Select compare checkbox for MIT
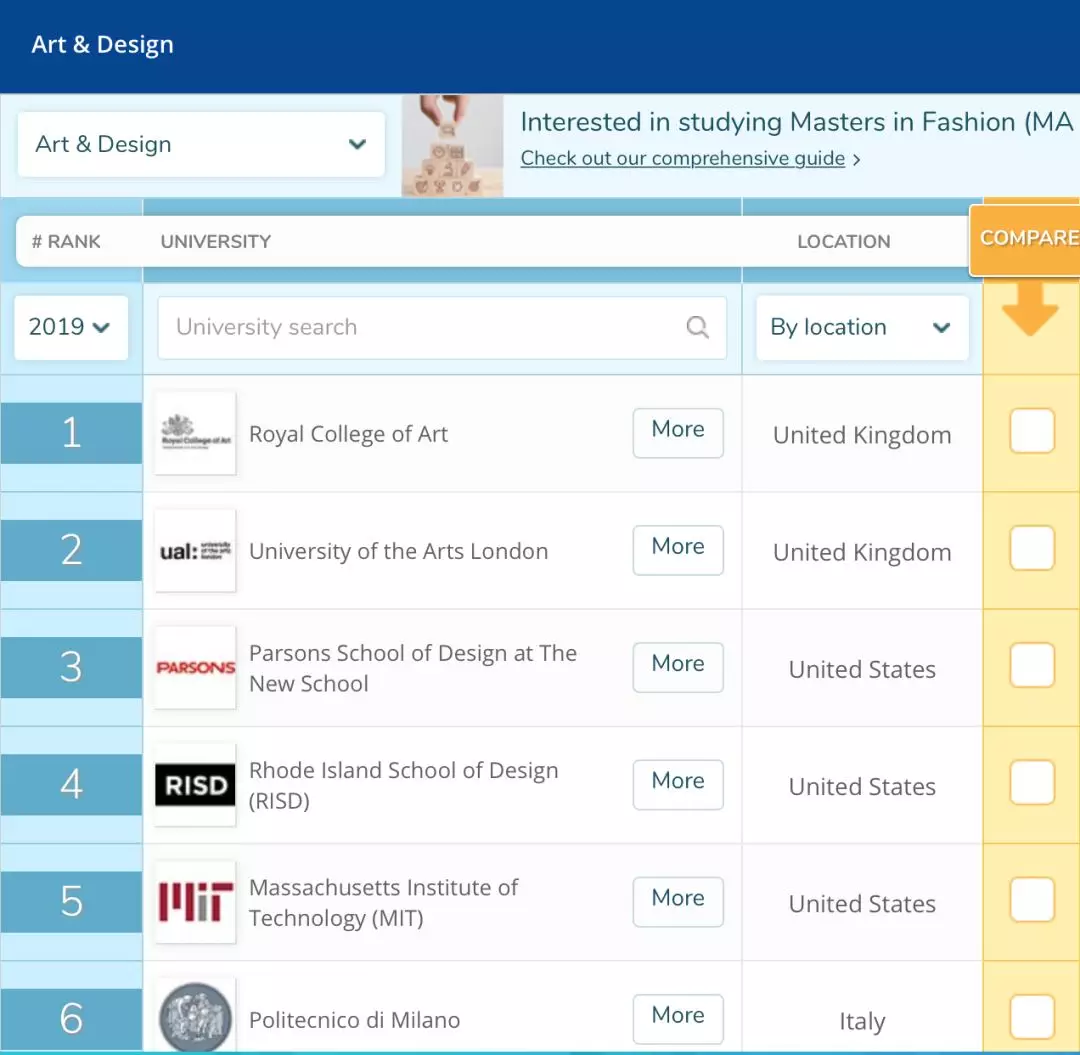This screenshot has width=1080, height=1055. [x=1032, y=900]
